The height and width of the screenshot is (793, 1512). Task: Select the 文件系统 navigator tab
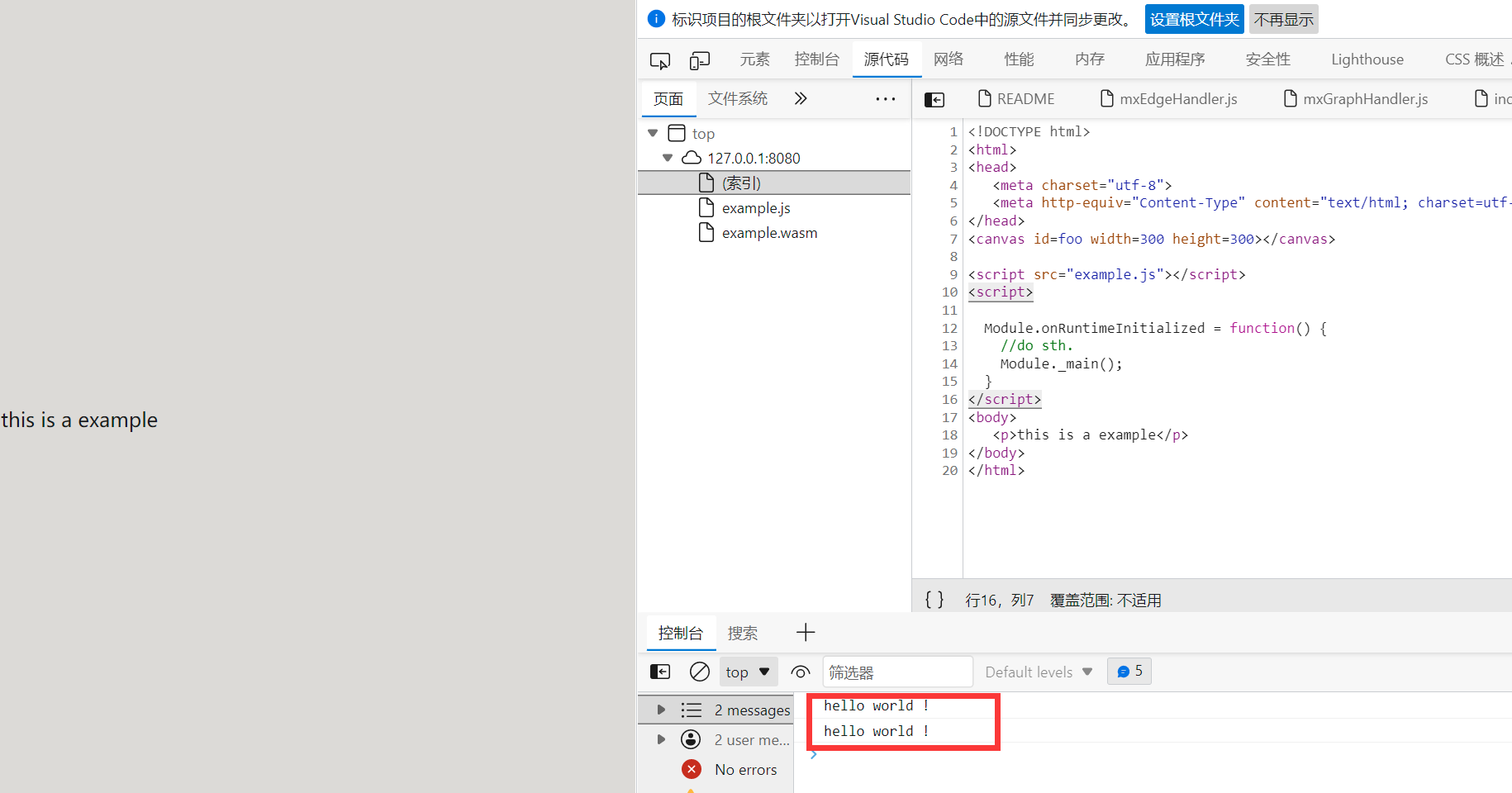pyautogui.click(x=738, y=99)
